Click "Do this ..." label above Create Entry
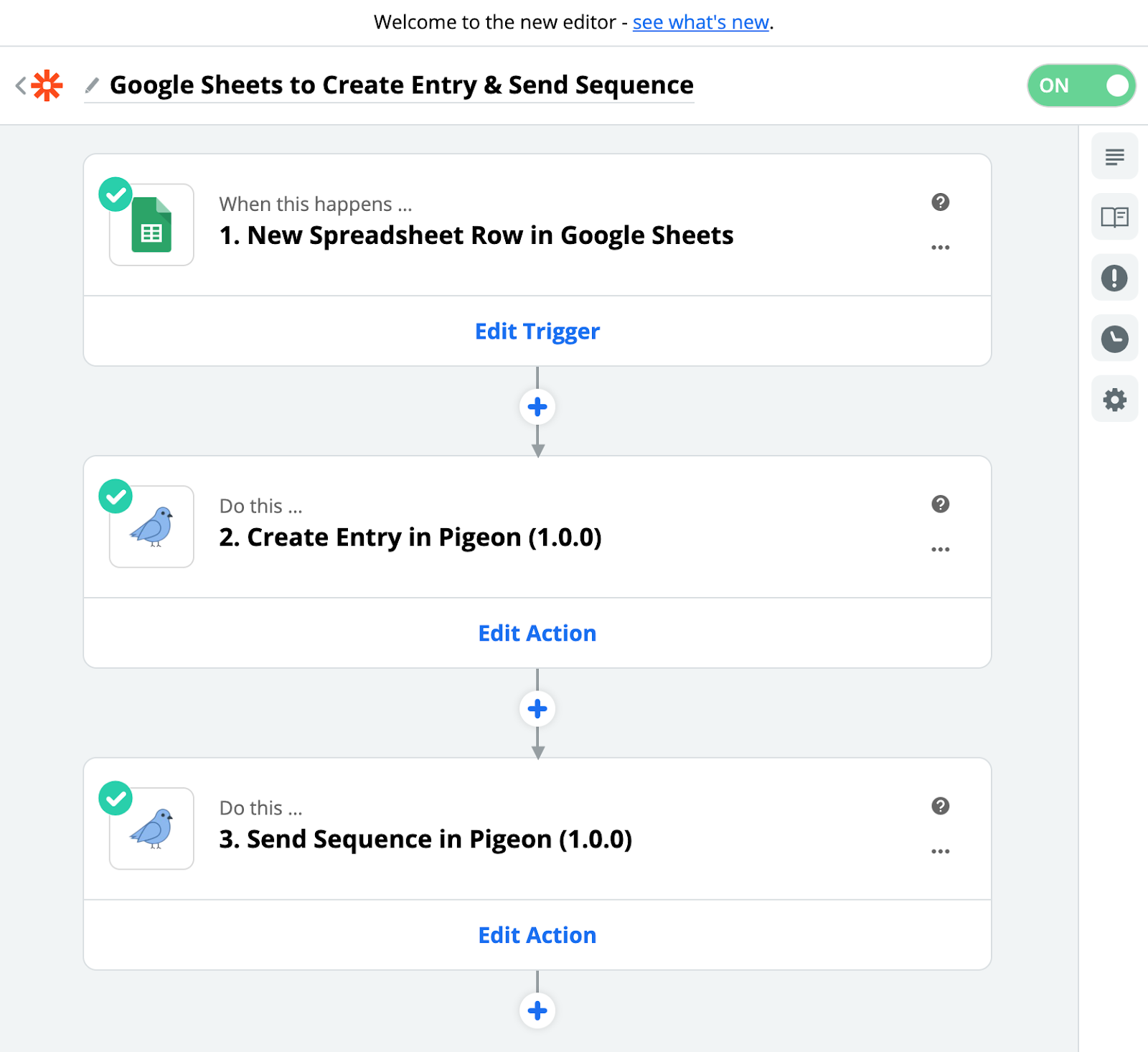Image resolution: width=1148 pixels, height=1052 pixels. [261, 507]
